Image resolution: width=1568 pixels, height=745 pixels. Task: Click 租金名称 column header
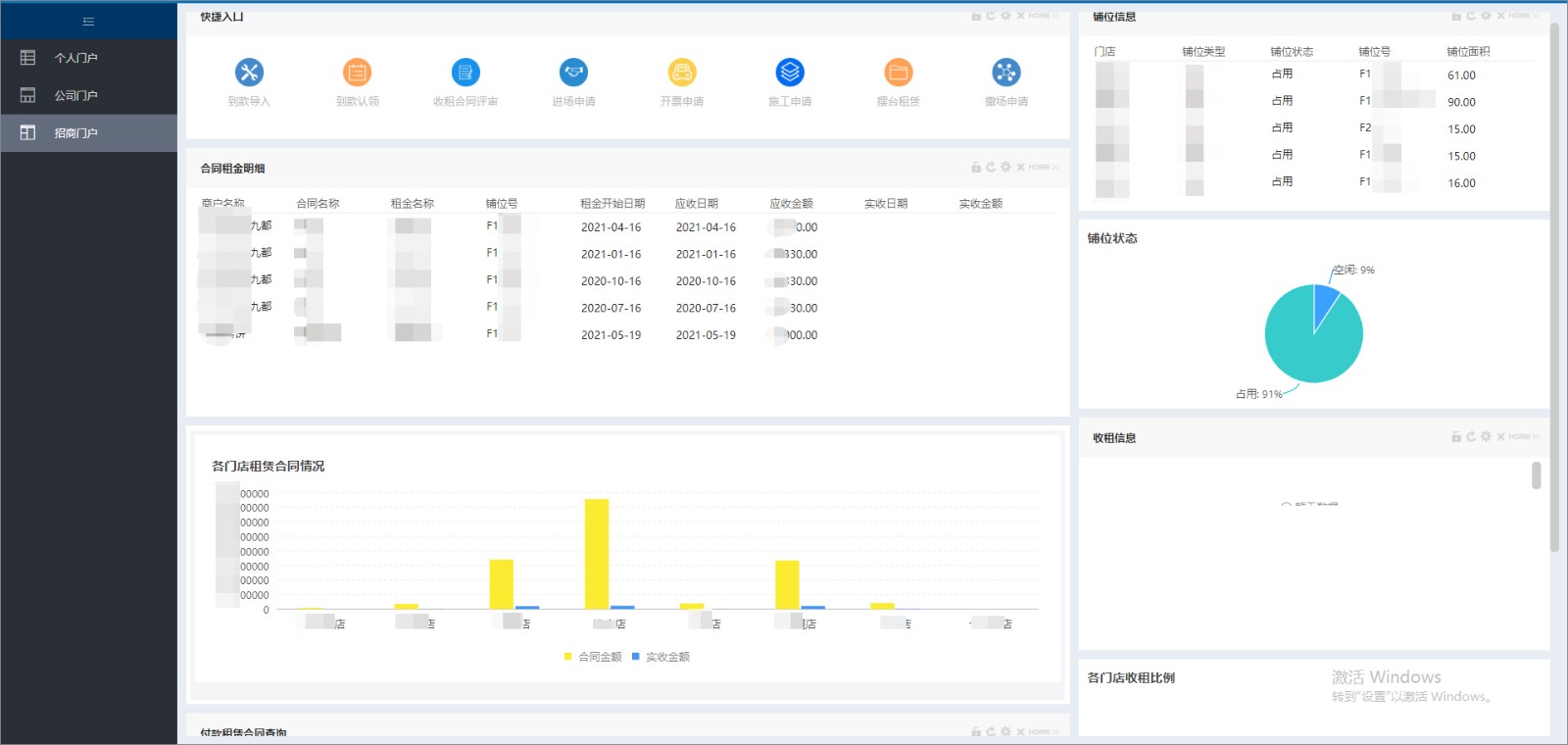tap(413, 204)
